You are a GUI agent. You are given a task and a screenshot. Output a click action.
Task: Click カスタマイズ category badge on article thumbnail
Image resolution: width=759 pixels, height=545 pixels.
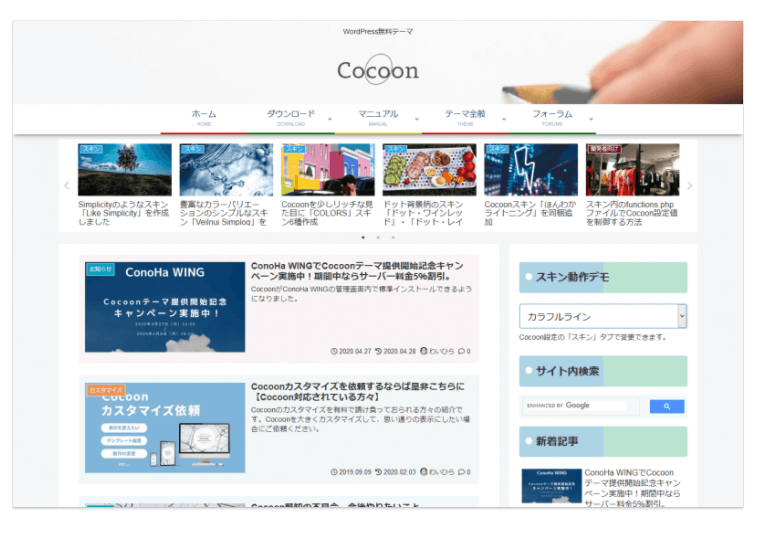tap(106, 389)
